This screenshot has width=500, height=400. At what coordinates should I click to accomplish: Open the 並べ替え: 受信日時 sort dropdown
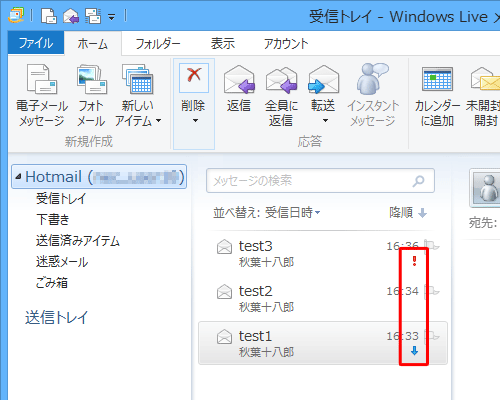tap(267, 212)
